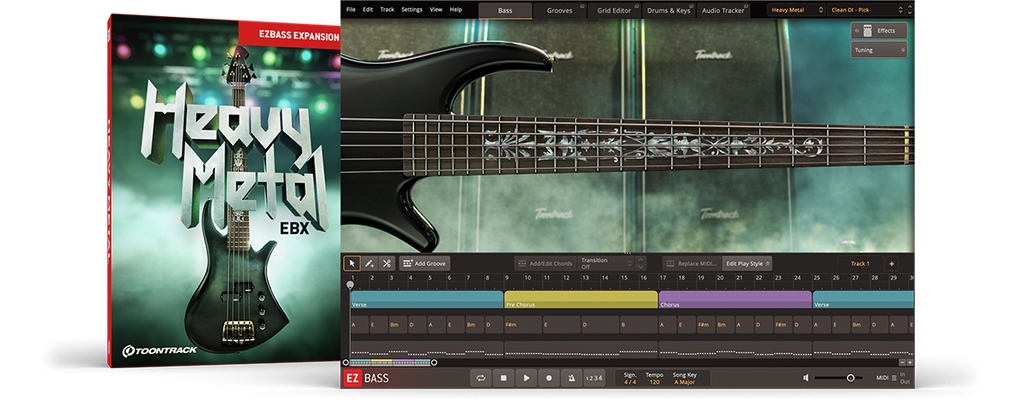
Task: Select the Pre Chorus song block
Action: (581, 300)
